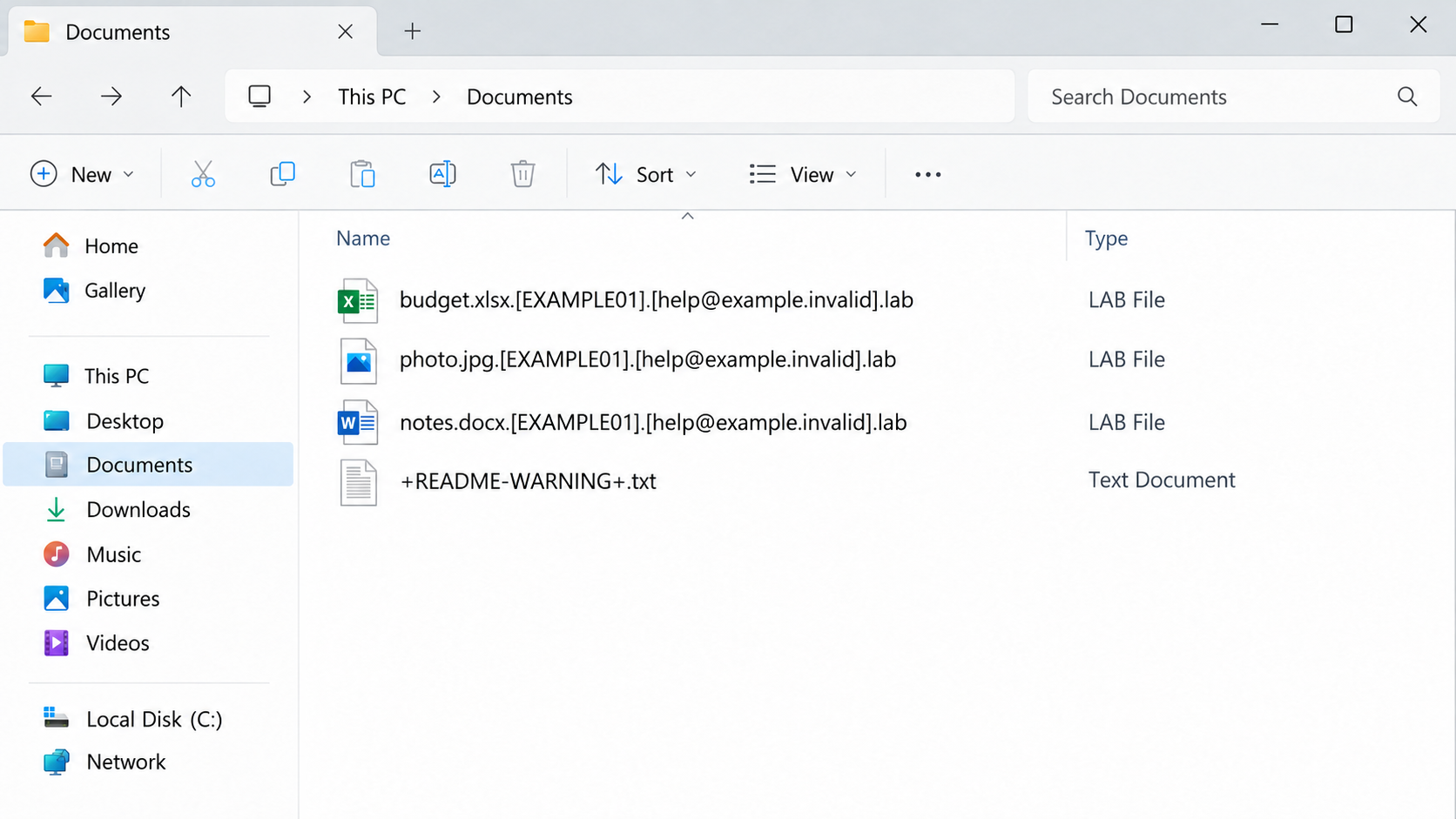Go up one folder level
This screenshot has height=819, width=1456.
[181, 97]
